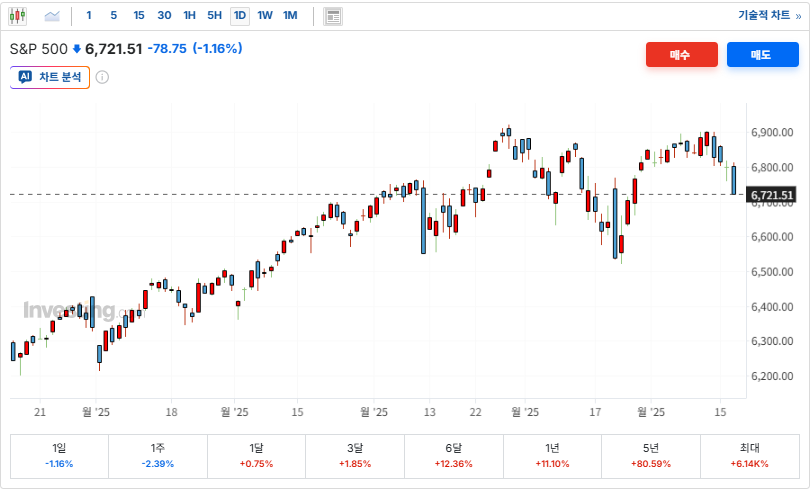The width and height of the screenshot is (811, 491).
Task: Select the 3달 period showing +1.85%
Action: coord(355,456)
